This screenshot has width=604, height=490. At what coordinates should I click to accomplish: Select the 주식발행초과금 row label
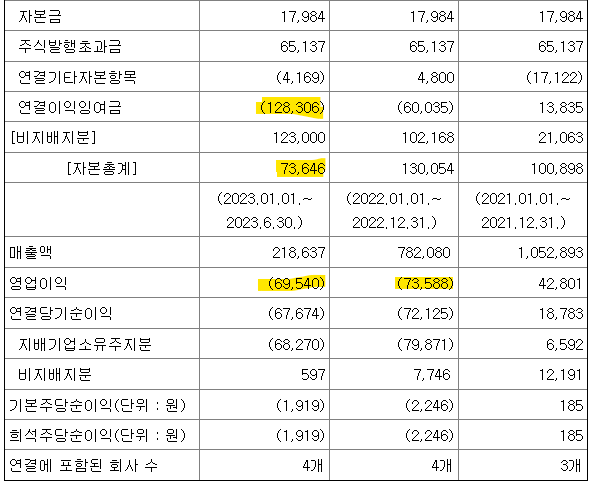click(x=70, y=47)
